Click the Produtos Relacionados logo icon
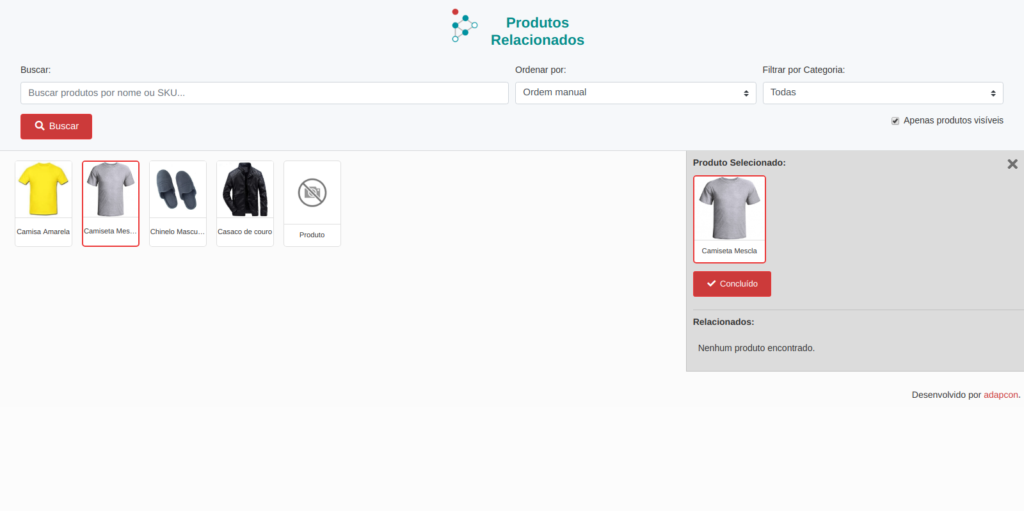The height and width of the screenshot is (511, 1024). click(x=464, y=25)
